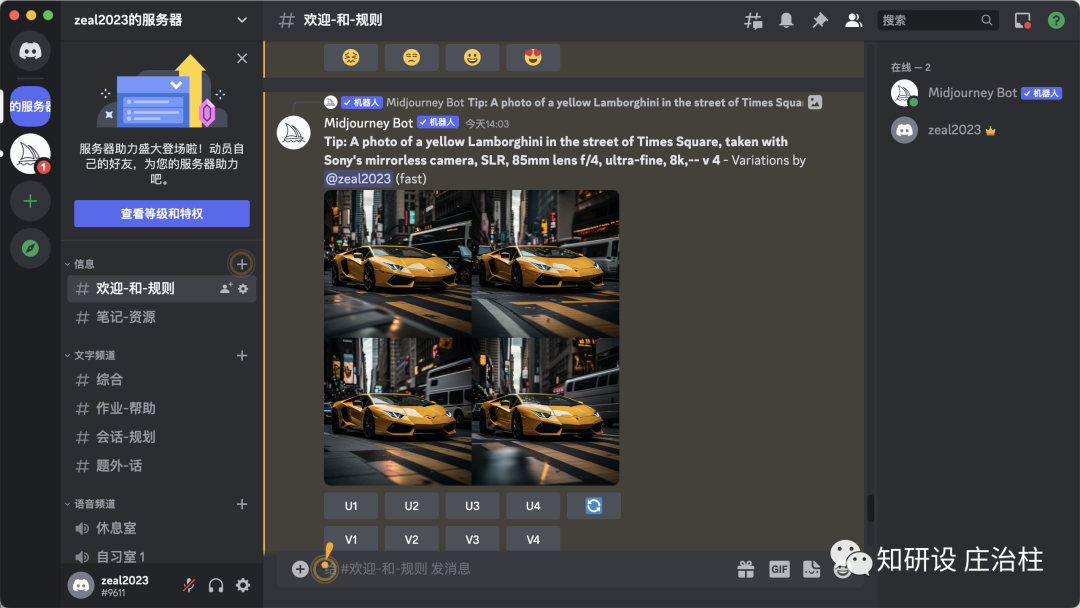1080x608 pixels.
Task: Click the blue re-roll refresh button
Action: (594, 506)
